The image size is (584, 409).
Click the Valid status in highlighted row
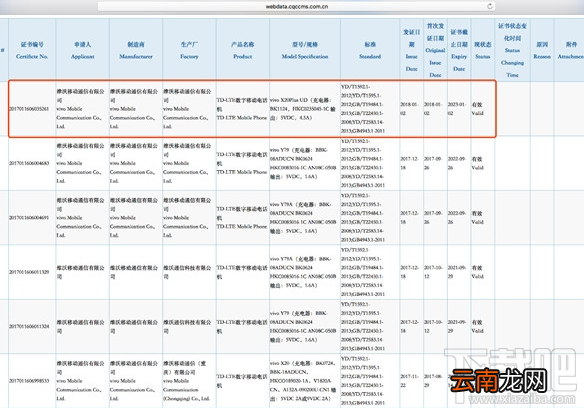[x=477, y=109]
